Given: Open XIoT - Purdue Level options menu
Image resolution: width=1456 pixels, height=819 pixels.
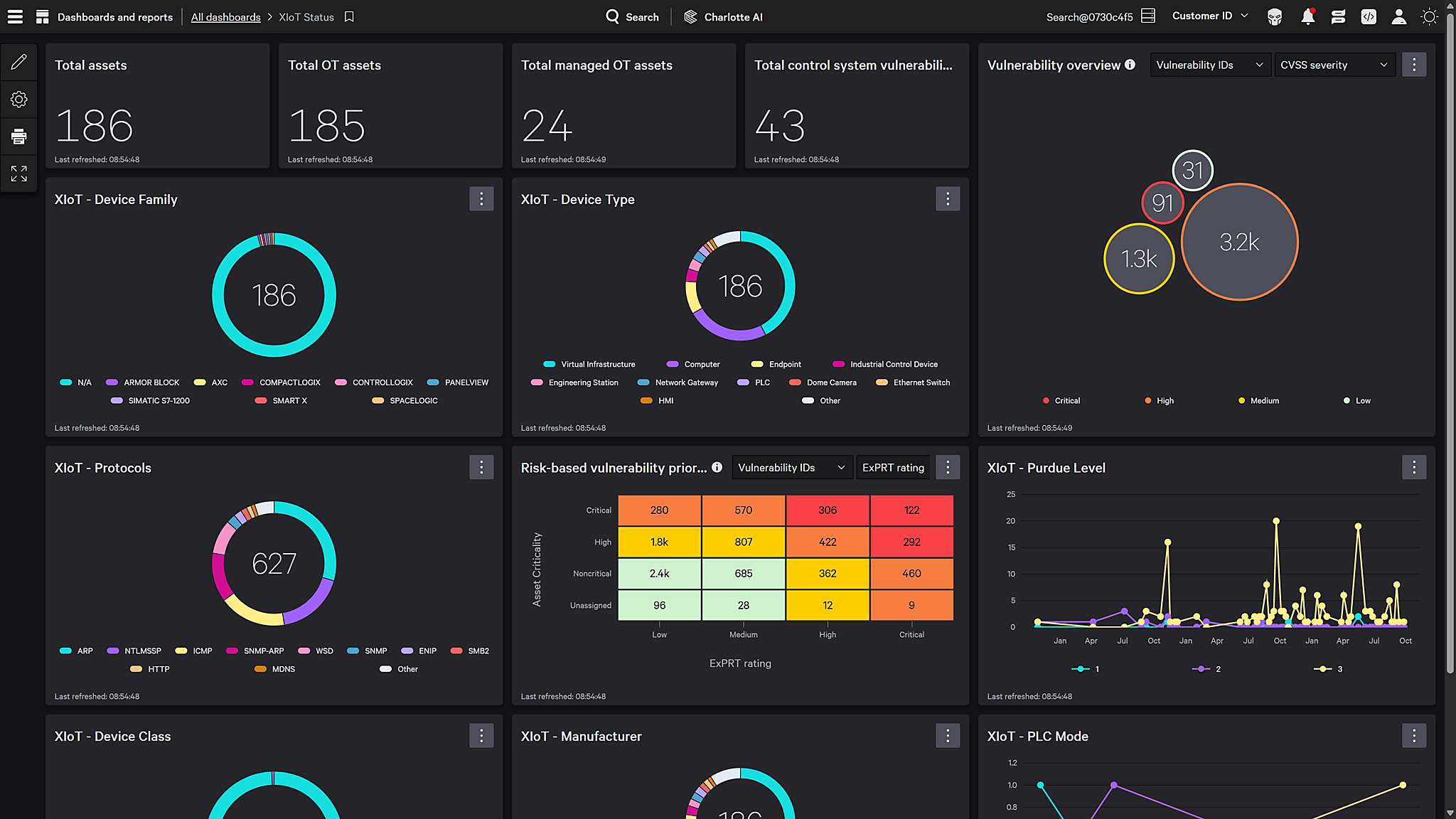Looking at the screenshot, I should (x=1413, y=467).
